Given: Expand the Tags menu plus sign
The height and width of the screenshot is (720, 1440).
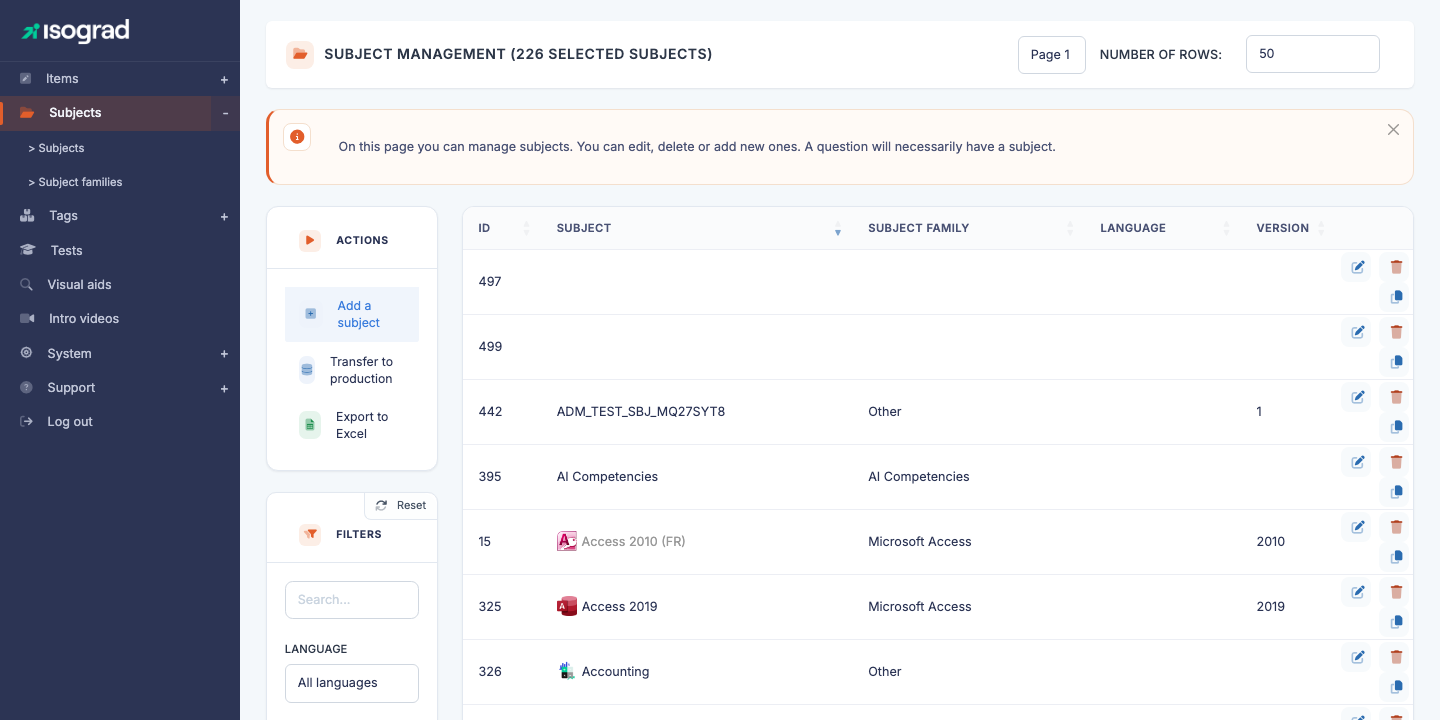Looking at the screenshot, I should point(224,216).
